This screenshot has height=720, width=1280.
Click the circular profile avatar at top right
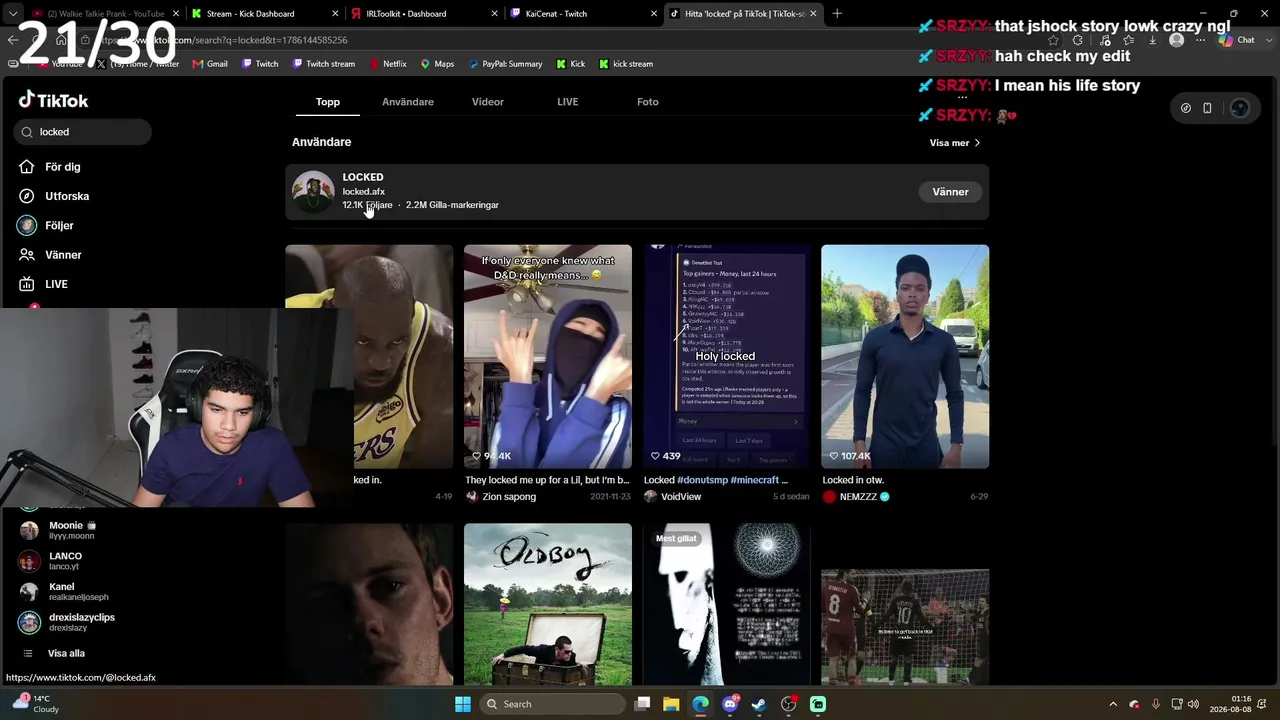point(1240,108)
